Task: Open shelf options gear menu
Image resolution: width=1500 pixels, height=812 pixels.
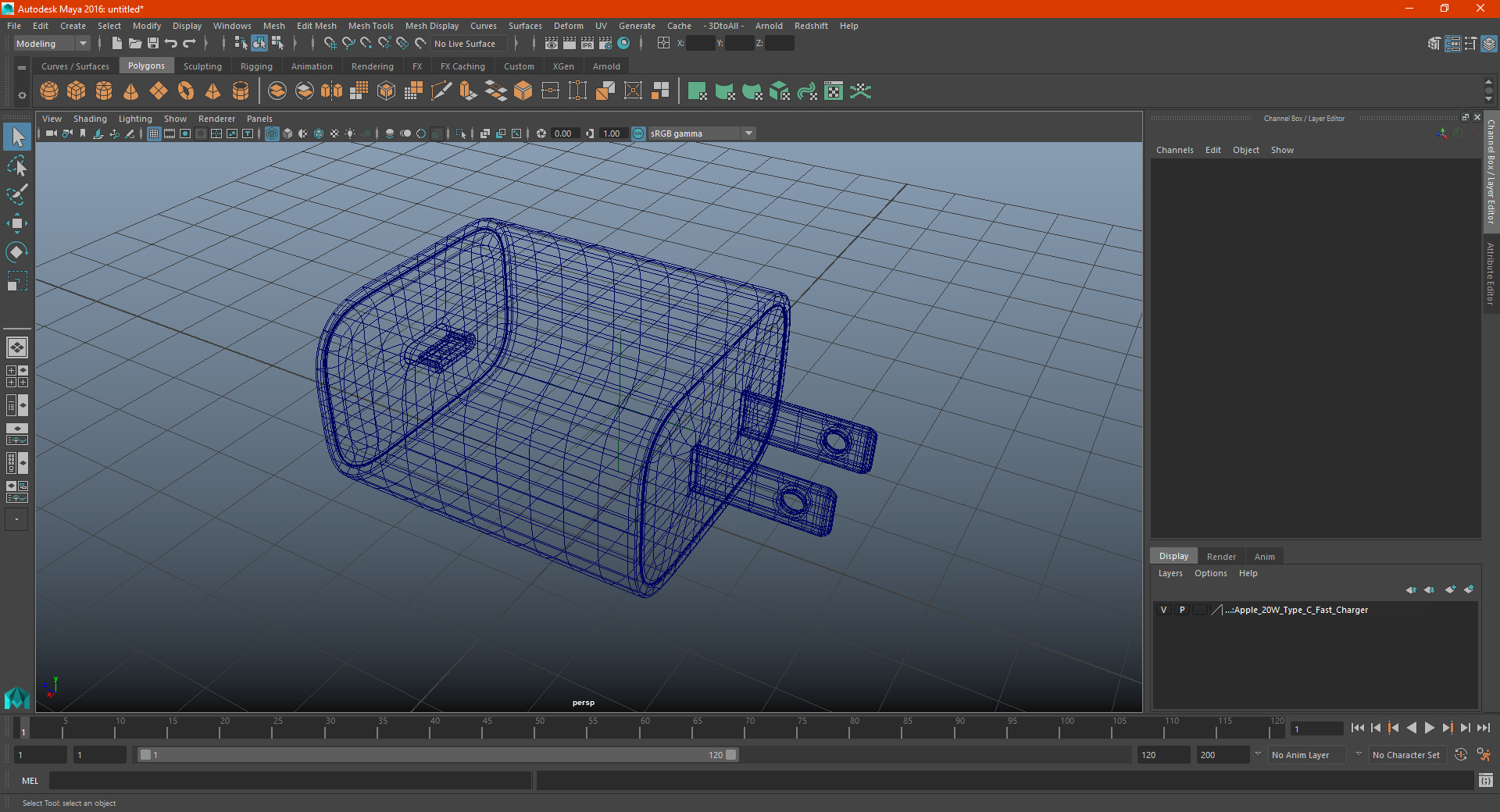Action: (x=22, y=95)
